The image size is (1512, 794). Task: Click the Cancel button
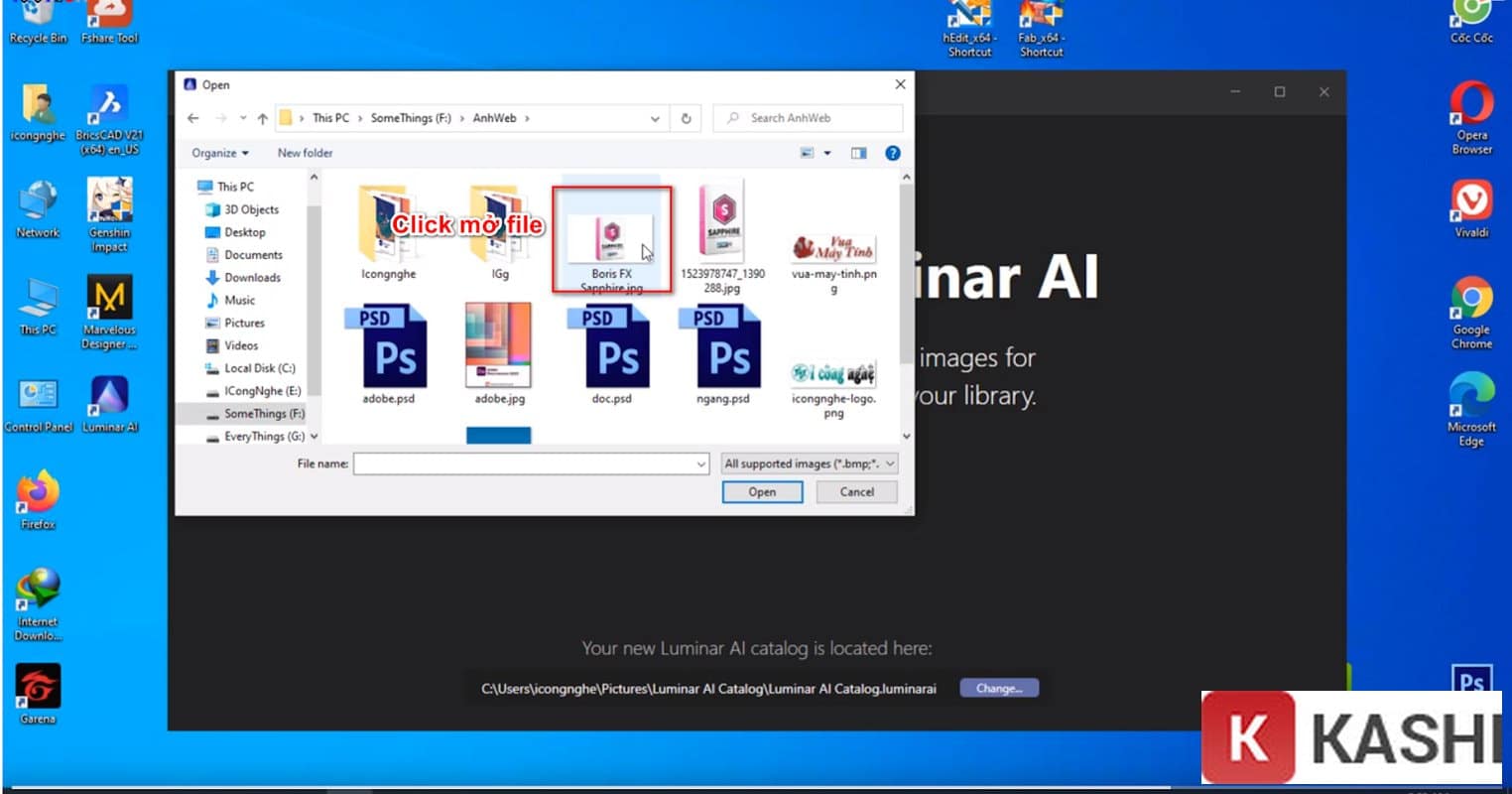point(856,491)
